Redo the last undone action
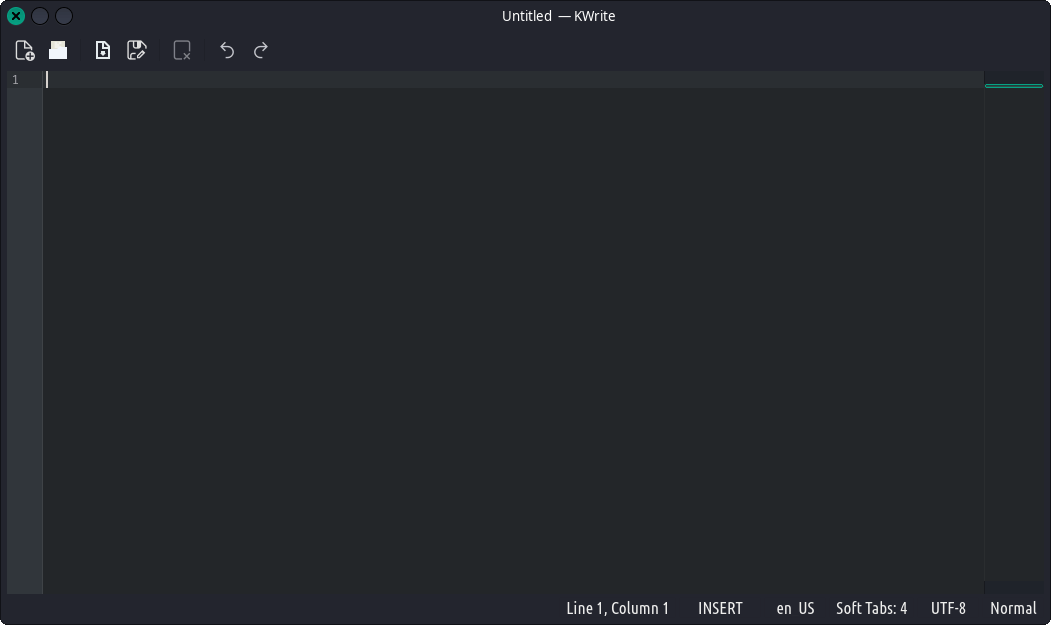The height and width of the screenshot is (625, 1051). [x=261, y=50]
